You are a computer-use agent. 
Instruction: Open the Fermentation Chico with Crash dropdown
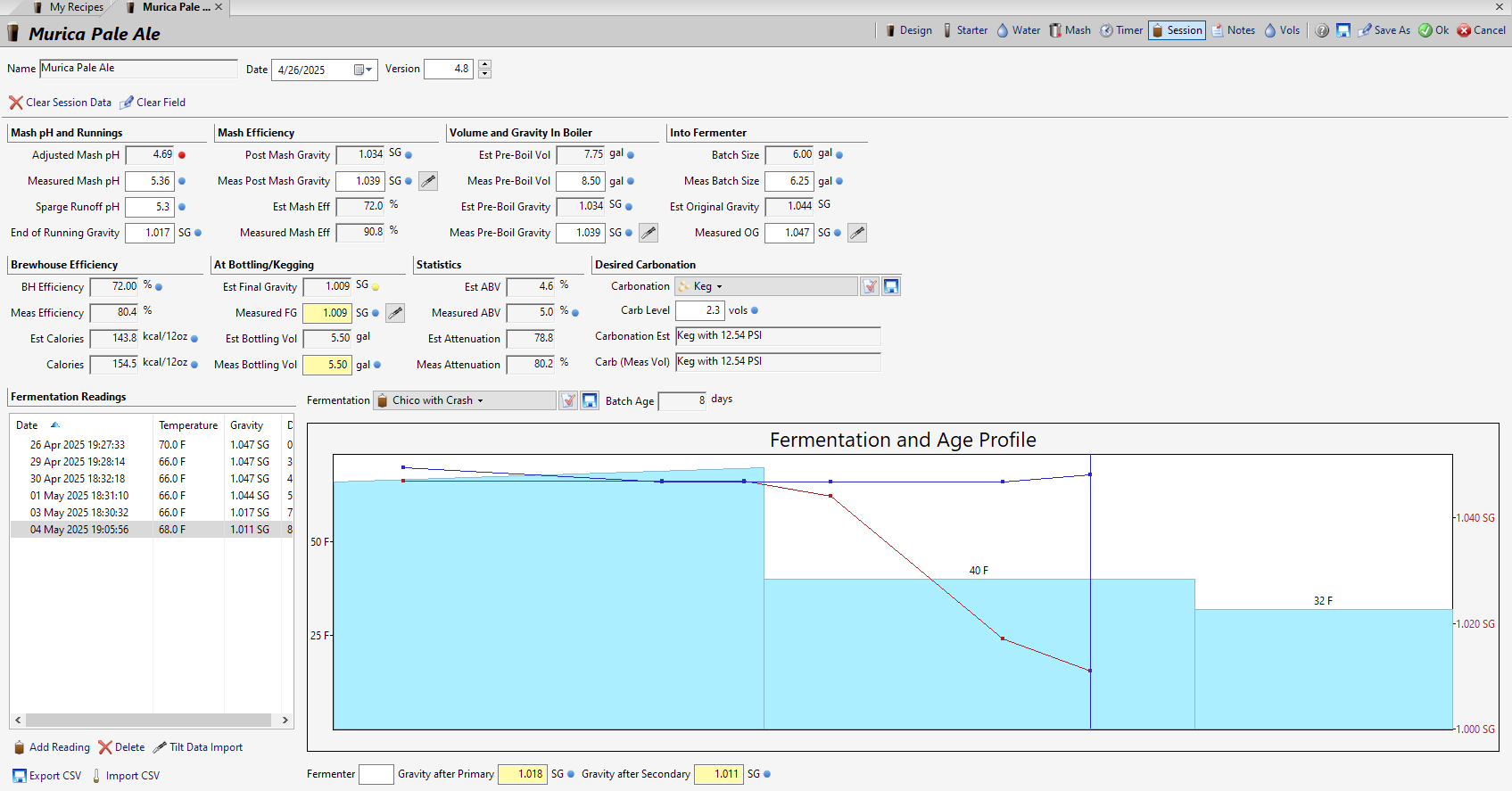pos(465,400)
